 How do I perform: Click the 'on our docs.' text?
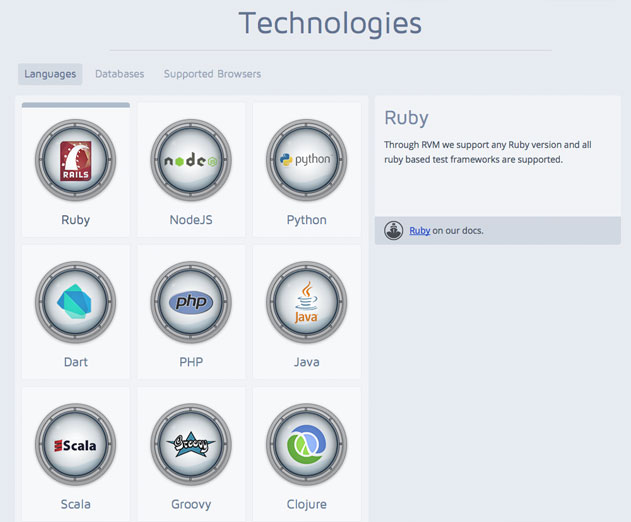click(x=458, y=231)
